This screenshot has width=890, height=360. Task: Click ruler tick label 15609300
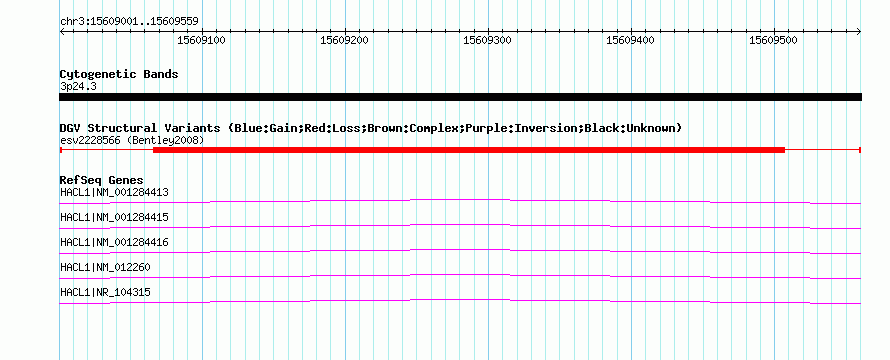[488, 40]
